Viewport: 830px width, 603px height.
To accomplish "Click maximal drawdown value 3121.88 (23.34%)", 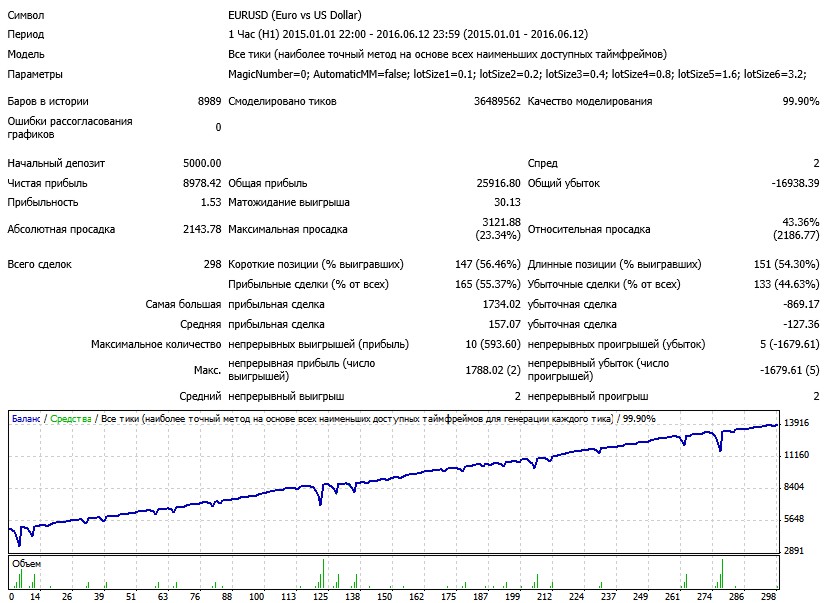I will click(498, 229).
